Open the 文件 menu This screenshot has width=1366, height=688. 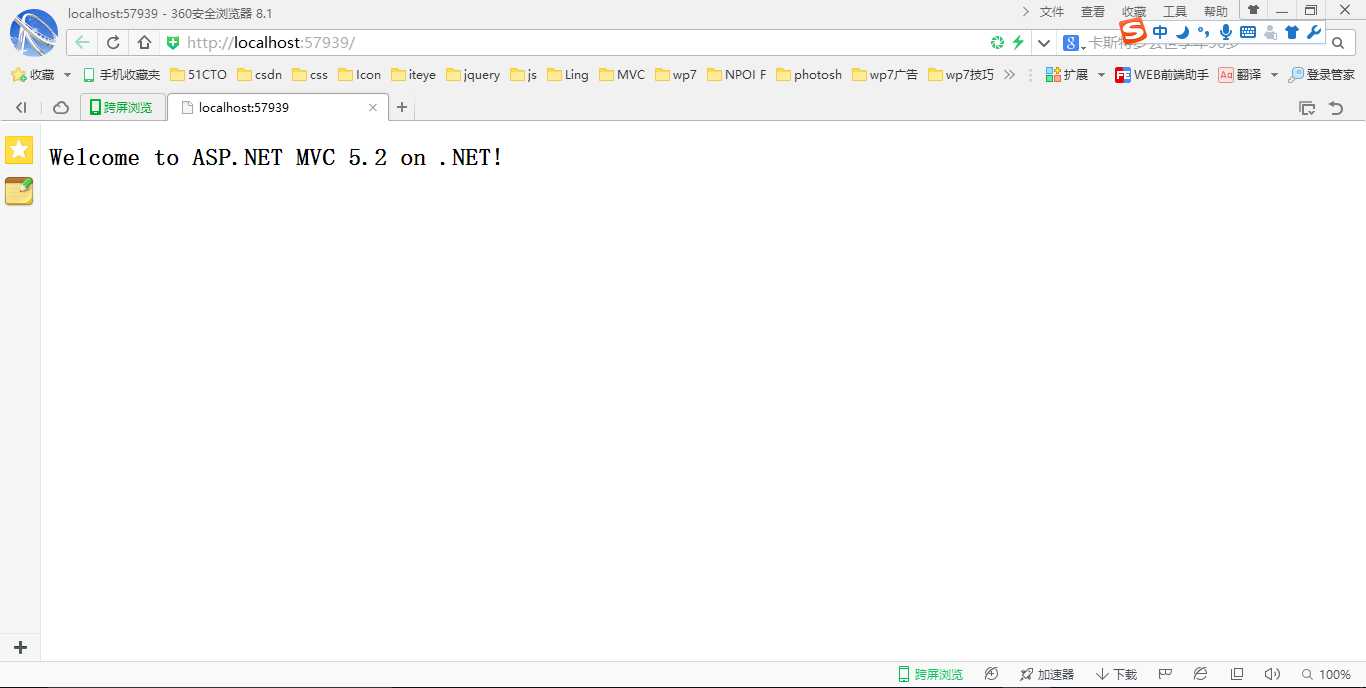pos(1052,11)
